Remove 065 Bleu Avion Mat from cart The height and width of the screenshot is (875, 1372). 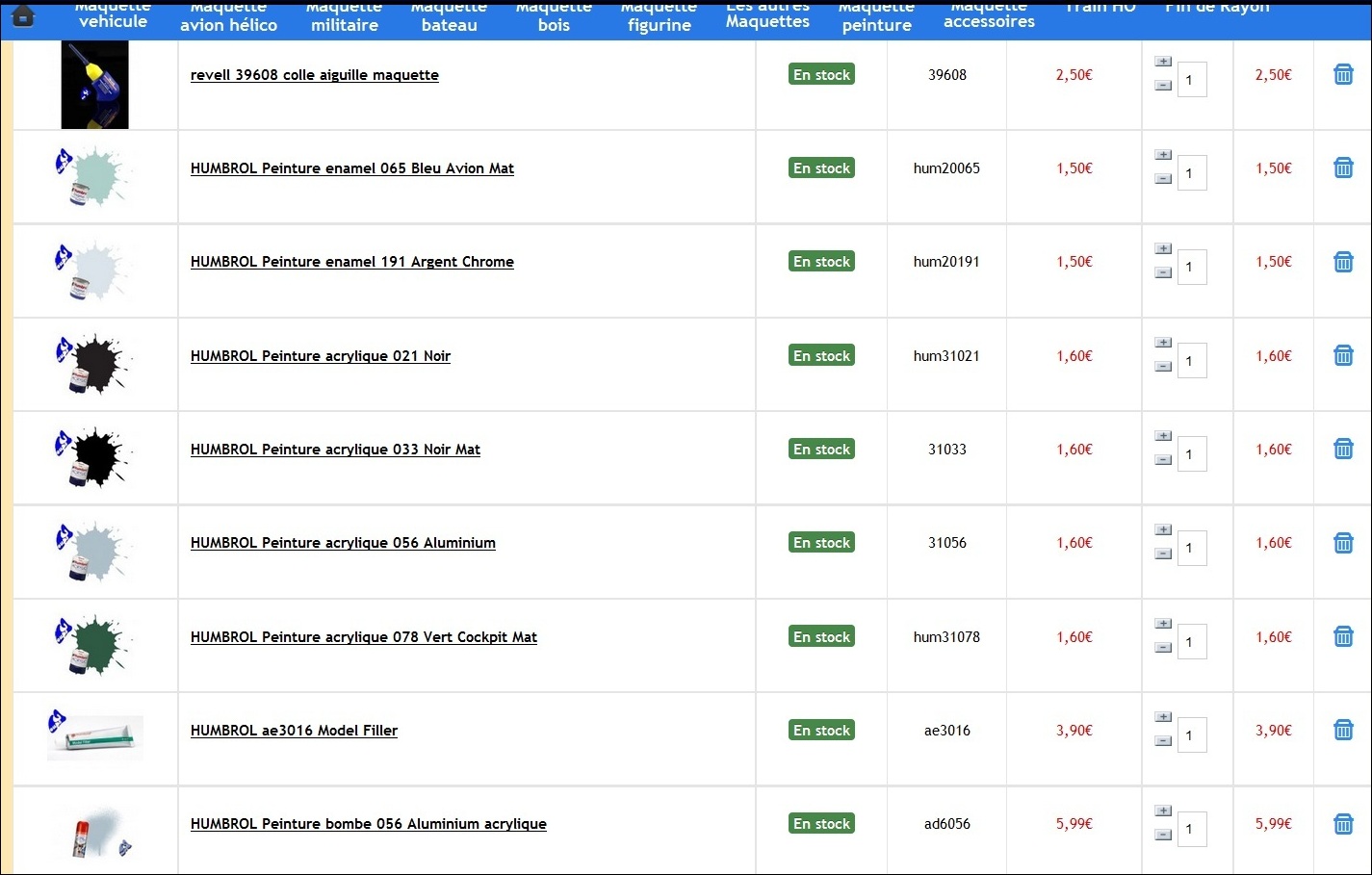pos(1343,167)
